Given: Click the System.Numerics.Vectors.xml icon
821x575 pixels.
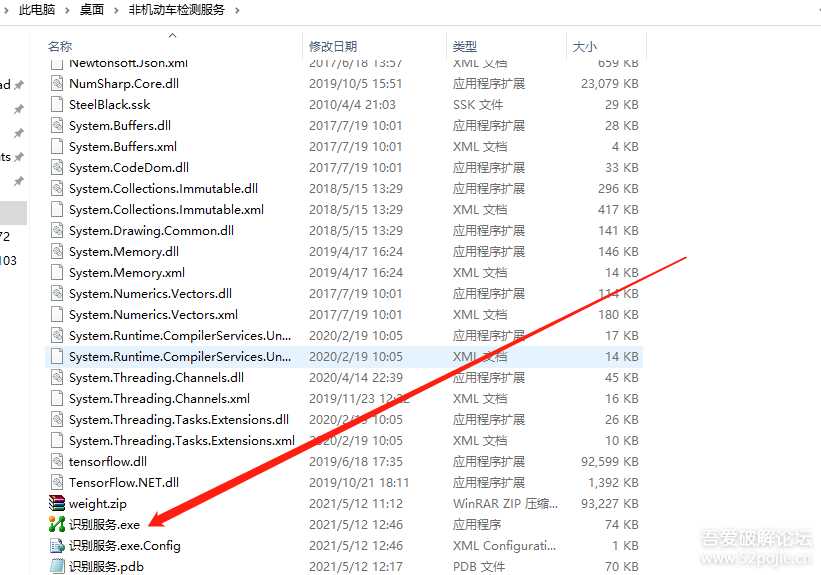Looking at the screenshot, I should [57, 315].
